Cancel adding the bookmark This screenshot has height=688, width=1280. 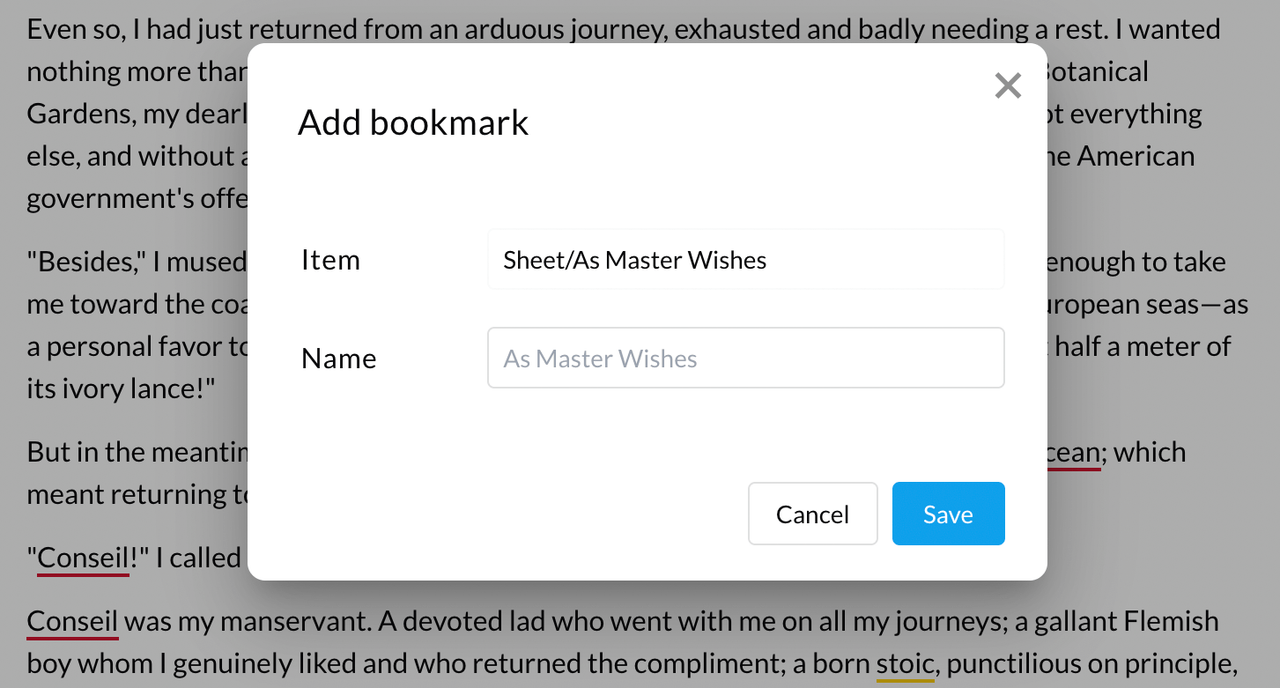pyautogui.click(x=812, y=514)
